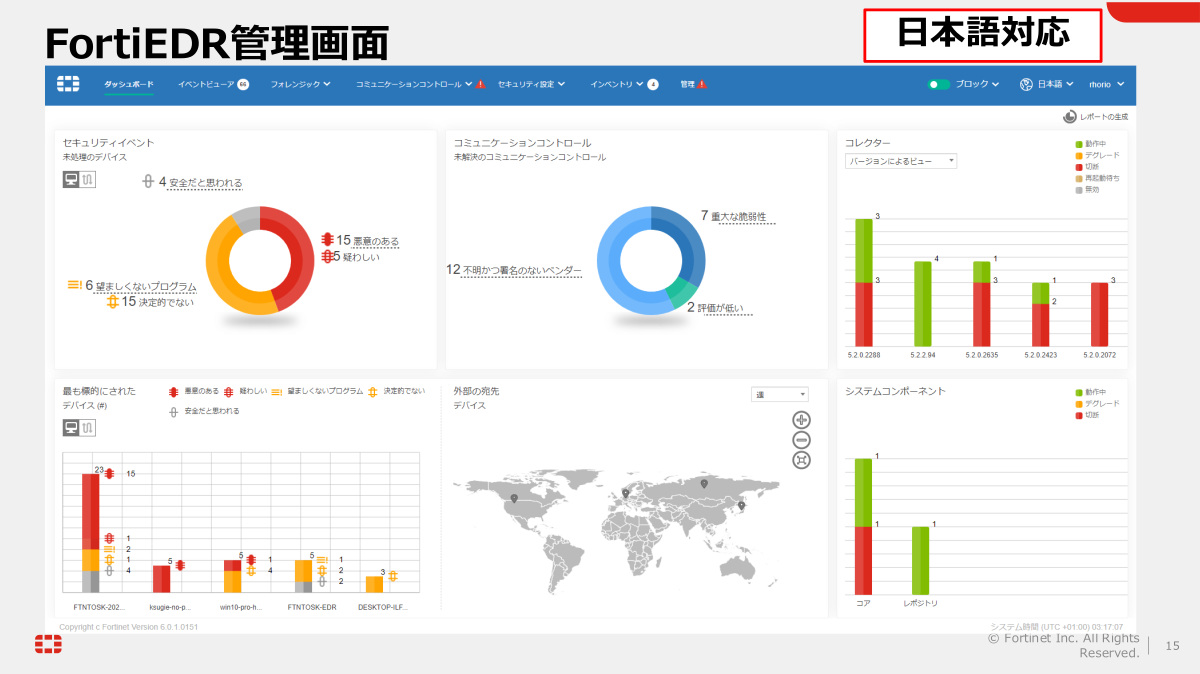Viewport: 1200px width, 674px height.
Task: Click the FTNTOSK-202... device bar label
Action: [x=99, y=606]
